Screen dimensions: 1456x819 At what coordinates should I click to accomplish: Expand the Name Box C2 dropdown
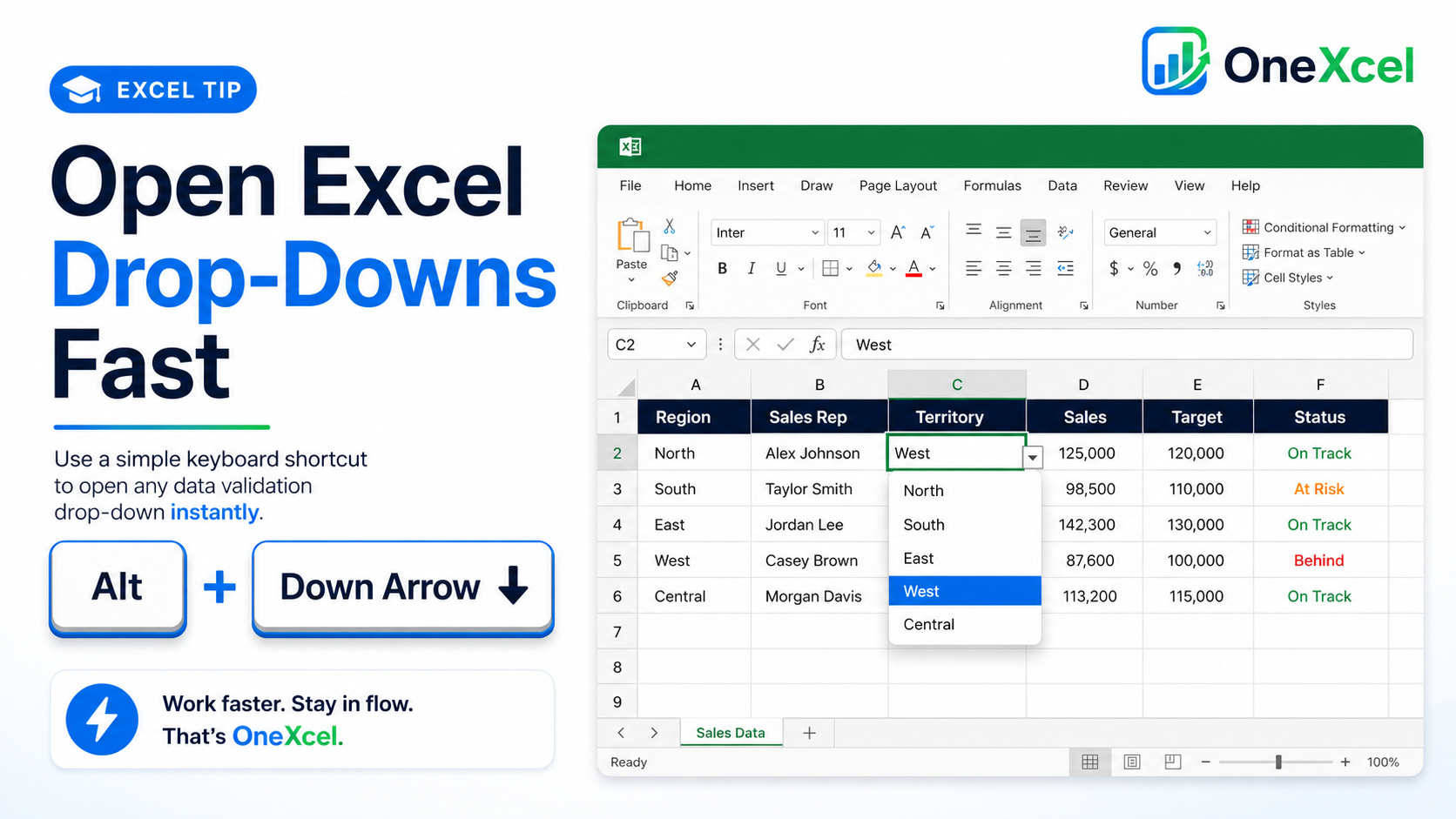[x=691, y=345]
